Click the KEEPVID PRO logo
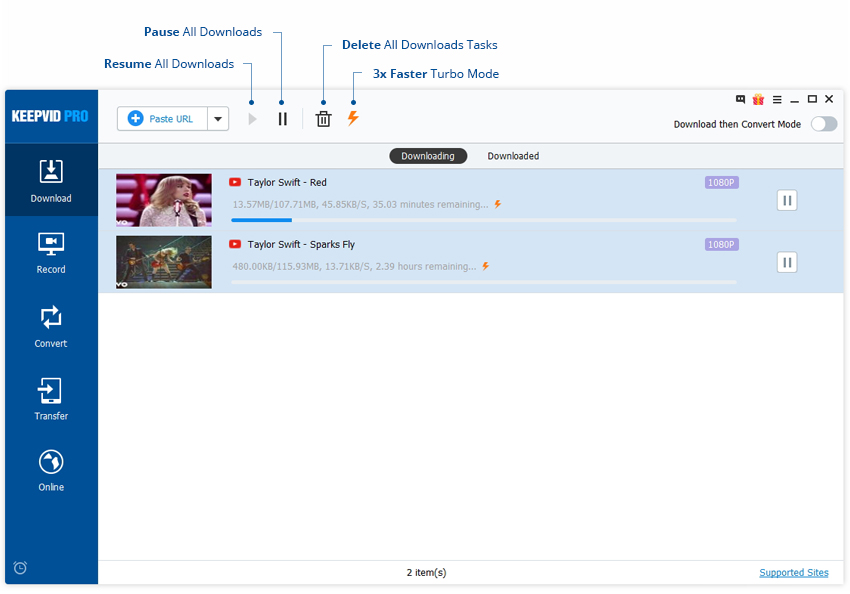 (50, 116)
